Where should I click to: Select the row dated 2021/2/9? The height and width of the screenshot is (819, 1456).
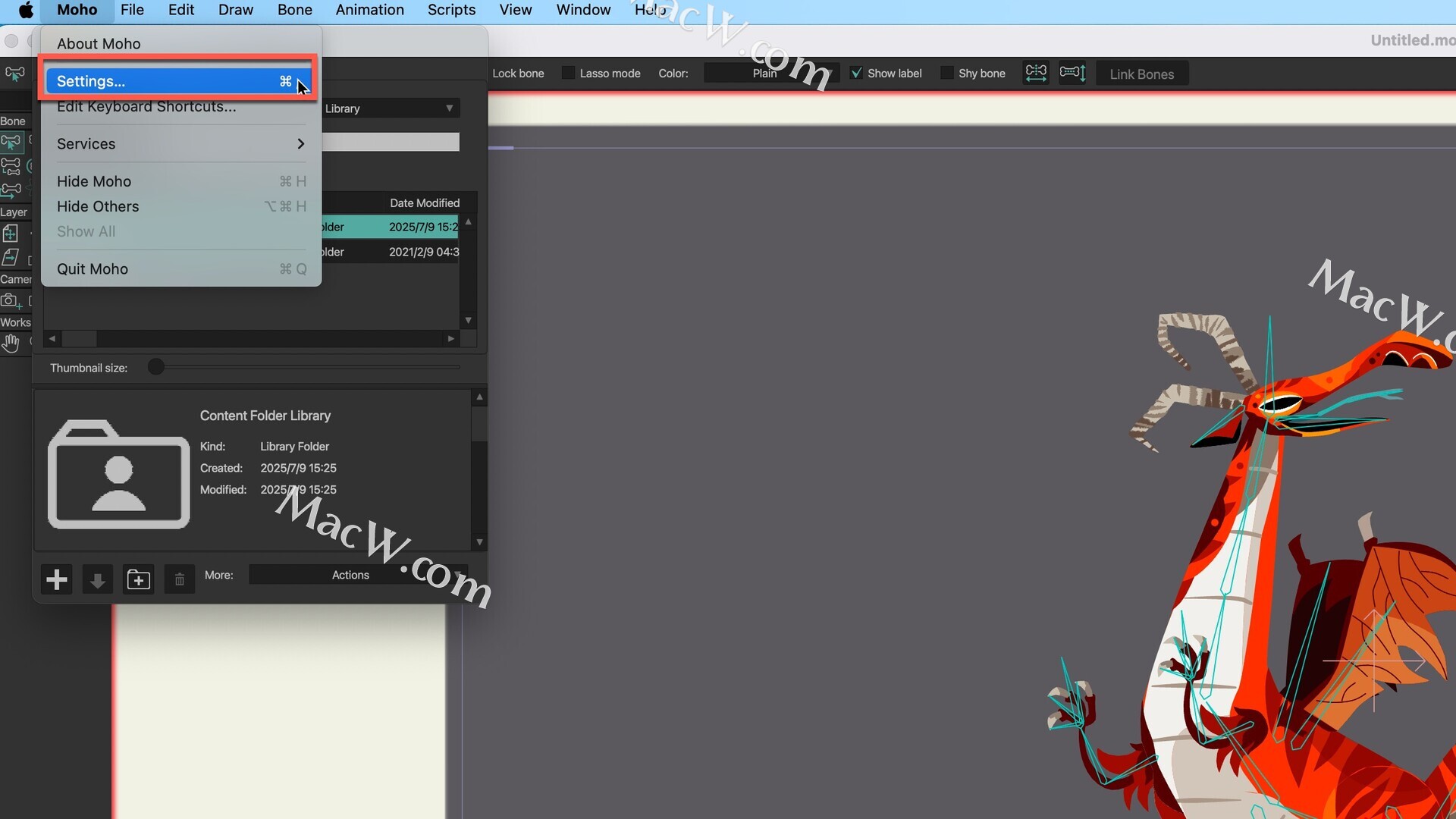point(390,252)
